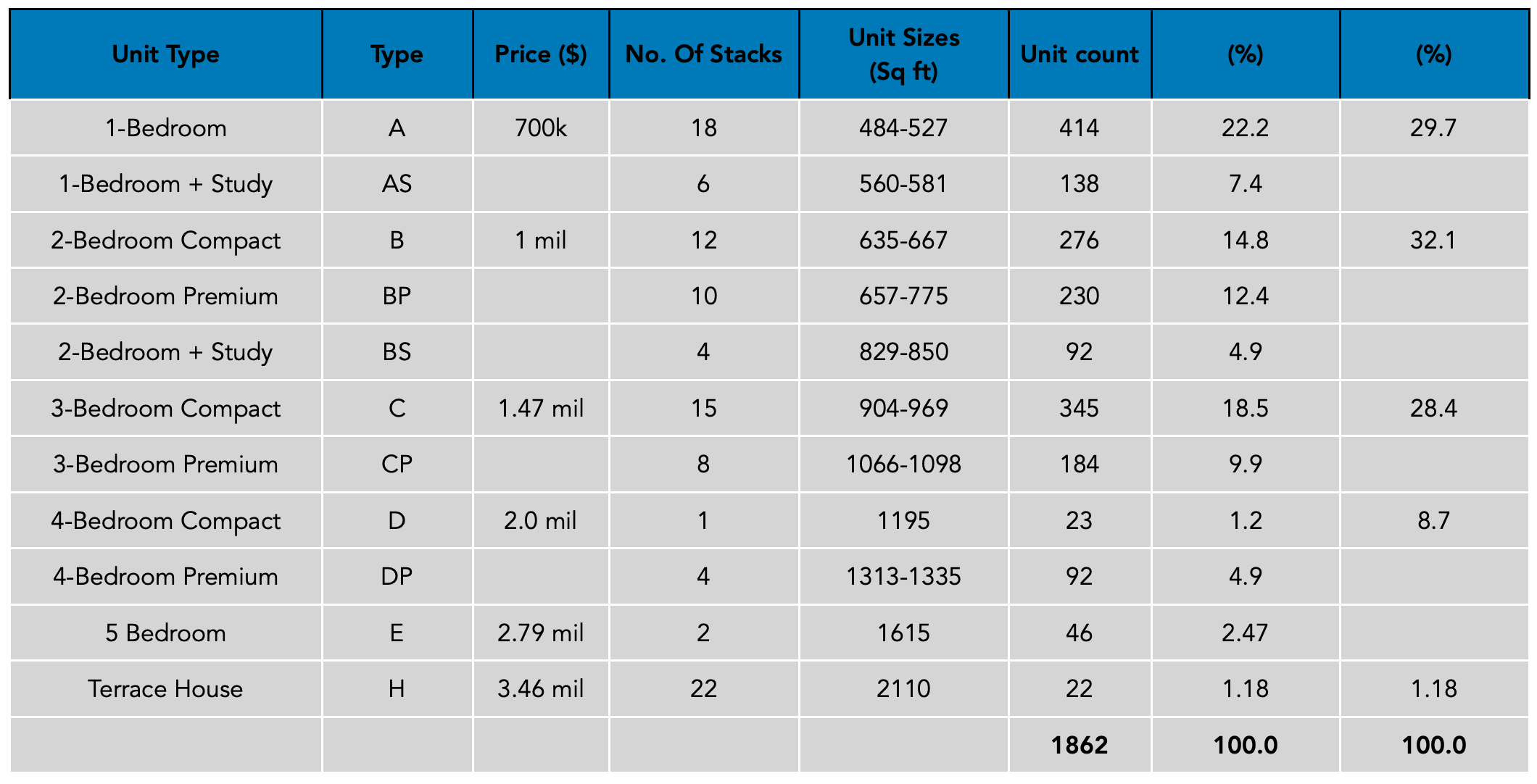Viewport: 1537px width, 784px height.
Task: Click the Unit count column header
Action: (x=1080, y=54)
